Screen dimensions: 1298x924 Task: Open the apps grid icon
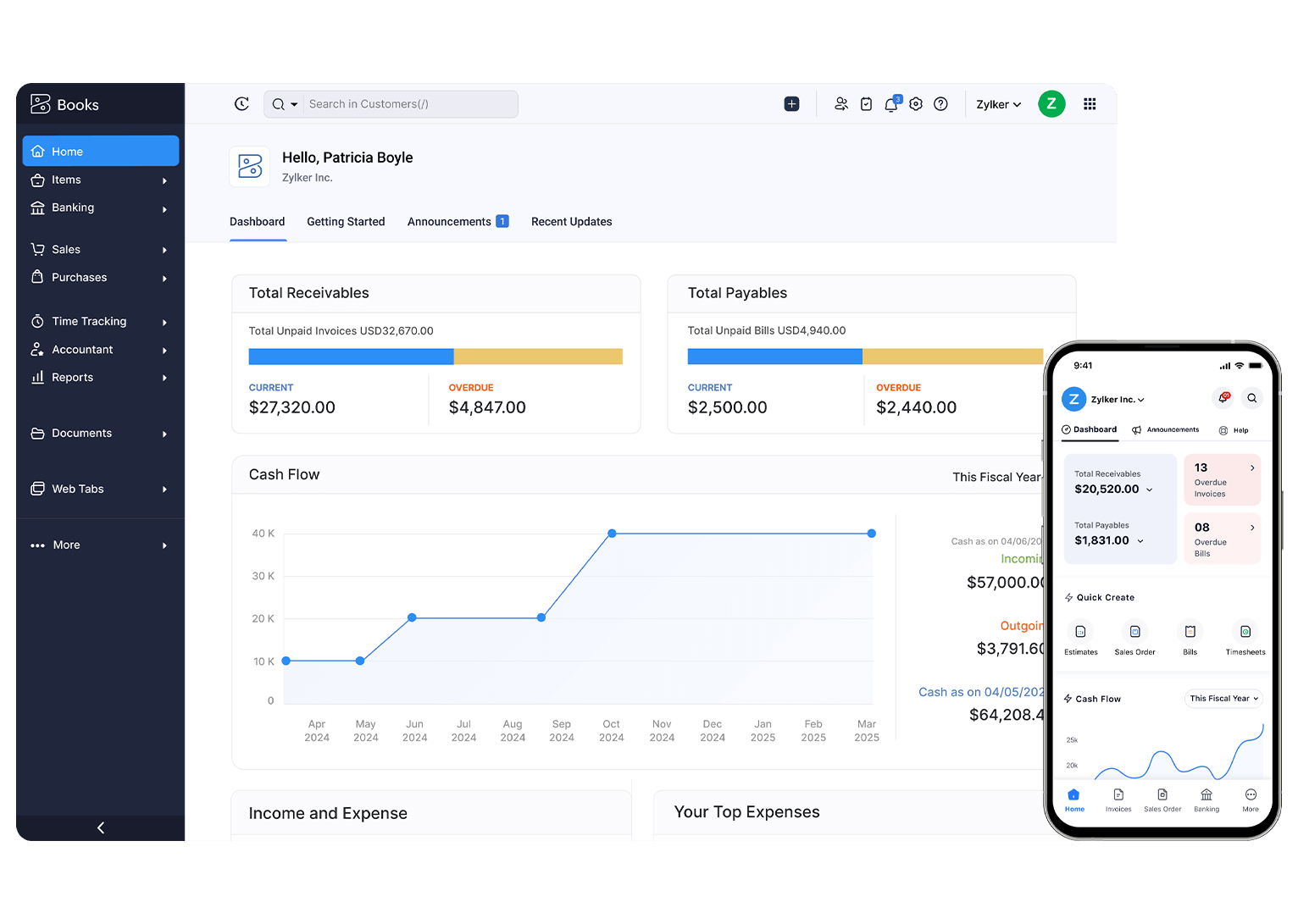pos(1090,104)
